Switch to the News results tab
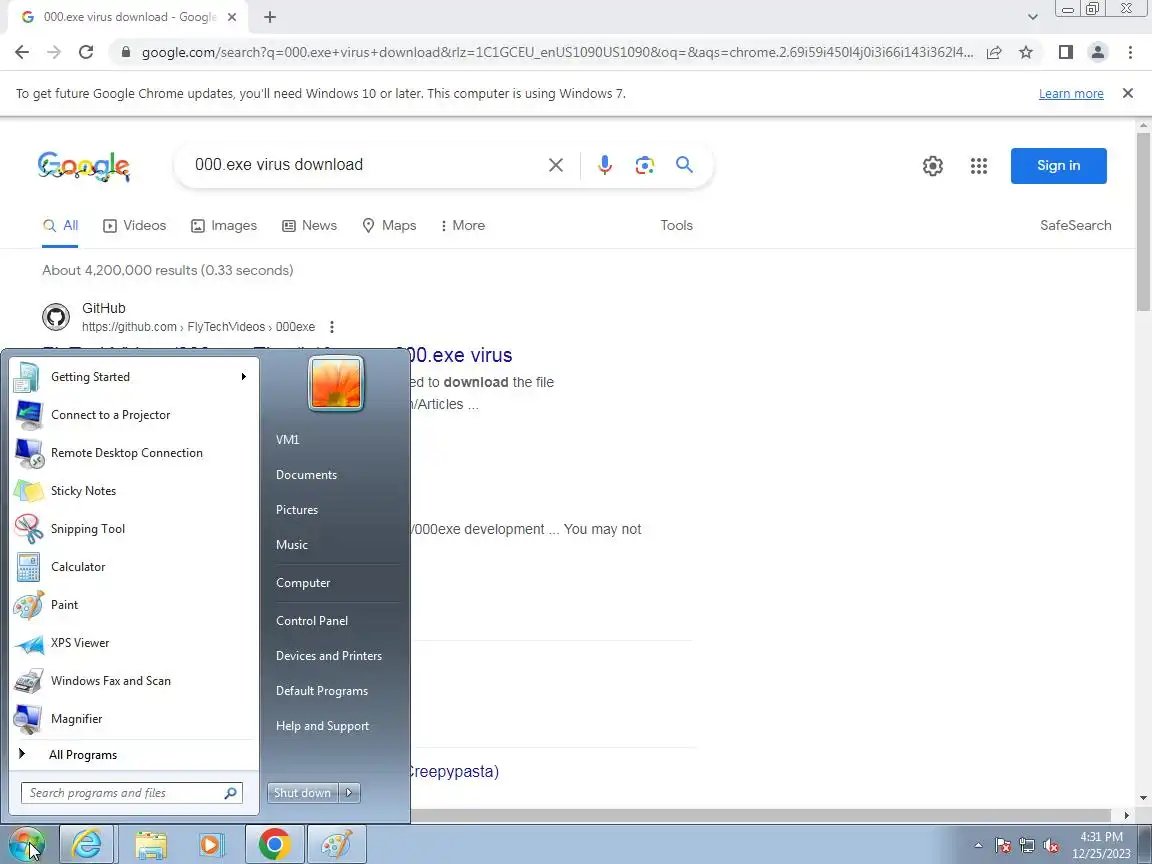The width and height of the screenshot is (1152, 864). (309, 226)
